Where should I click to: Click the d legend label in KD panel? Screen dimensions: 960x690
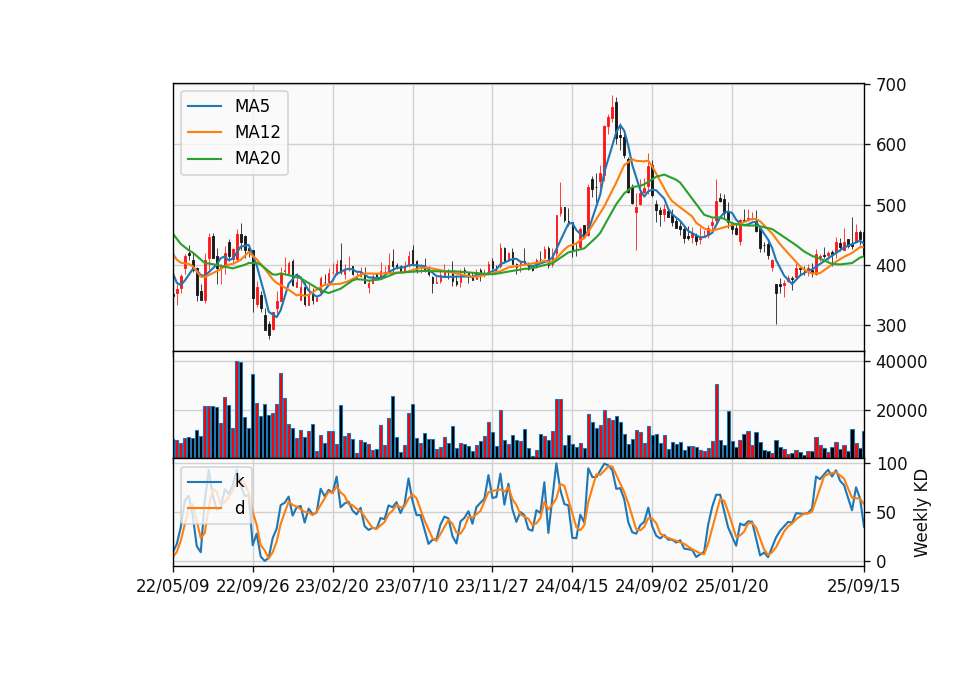pos(239,508)
